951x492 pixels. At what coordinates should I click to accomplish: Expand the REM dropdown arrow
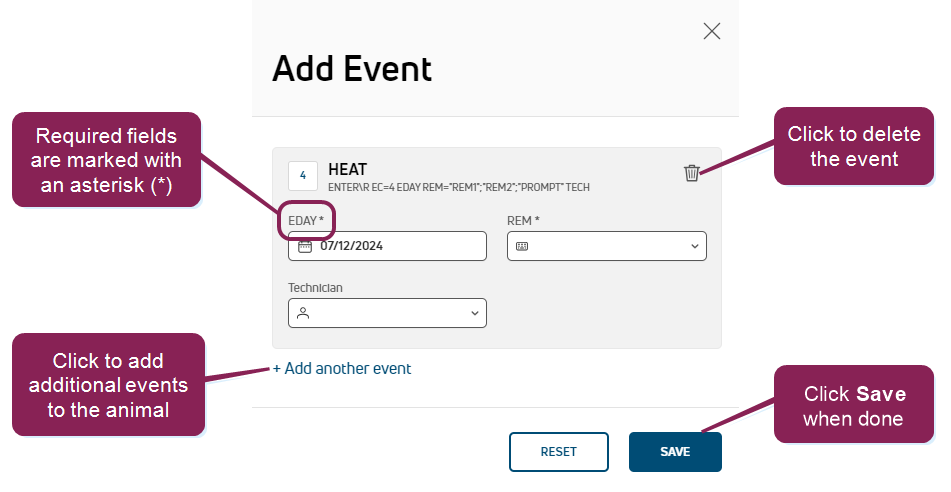pos(694,246)
